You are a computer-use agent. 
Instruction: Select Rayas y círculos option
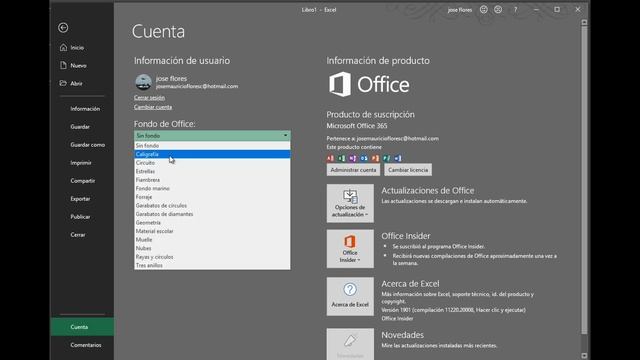(212, 257)
